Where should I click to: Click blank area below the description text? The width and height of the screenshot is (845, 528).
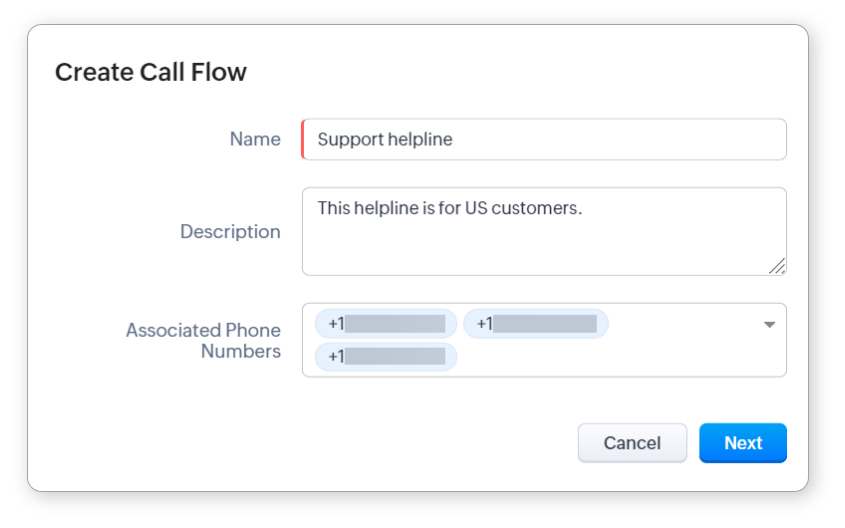[520, 250]
